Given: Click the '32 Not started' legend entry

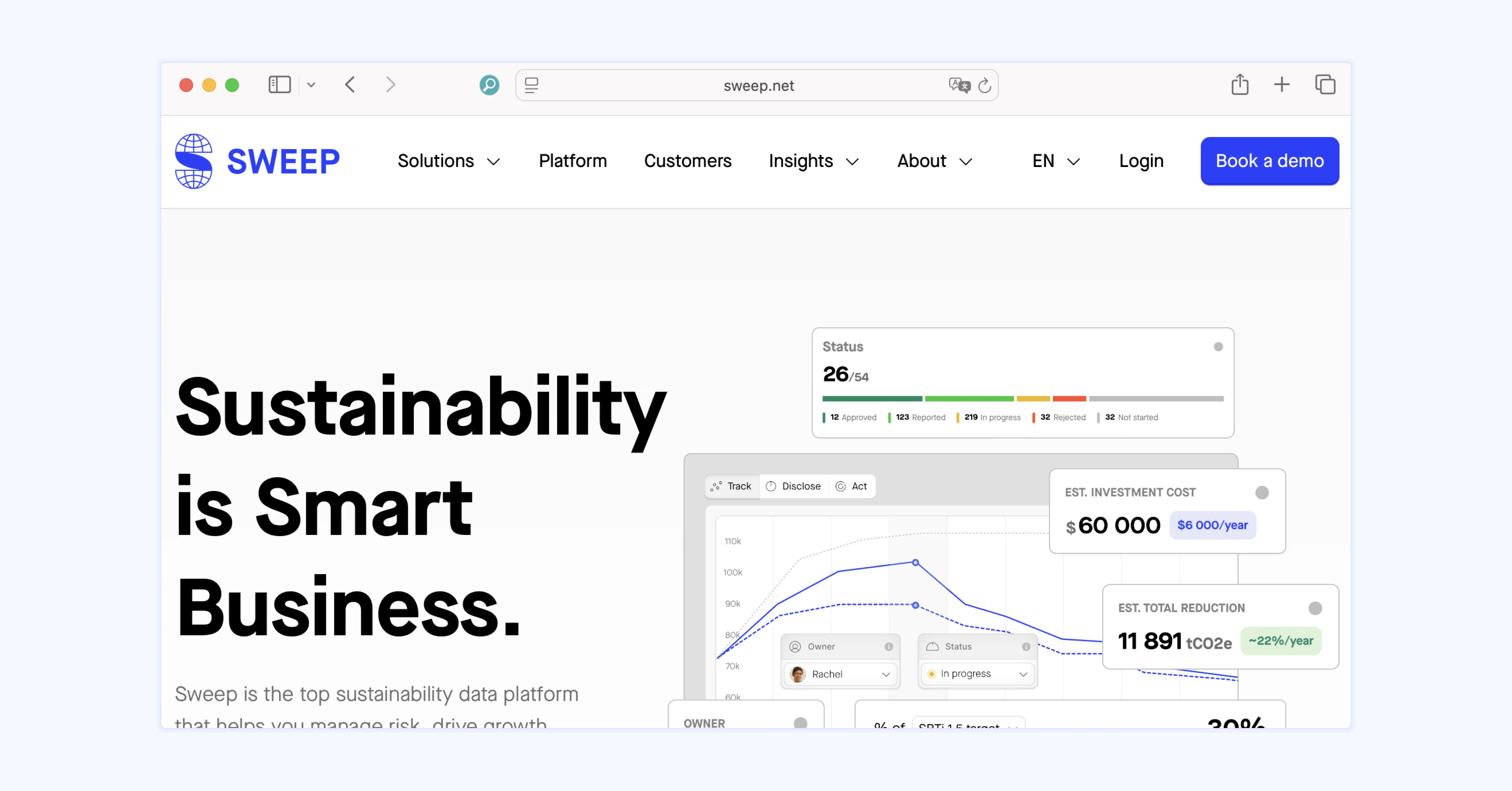Looking at the screenshot, I should click(x=1127, y=417).
